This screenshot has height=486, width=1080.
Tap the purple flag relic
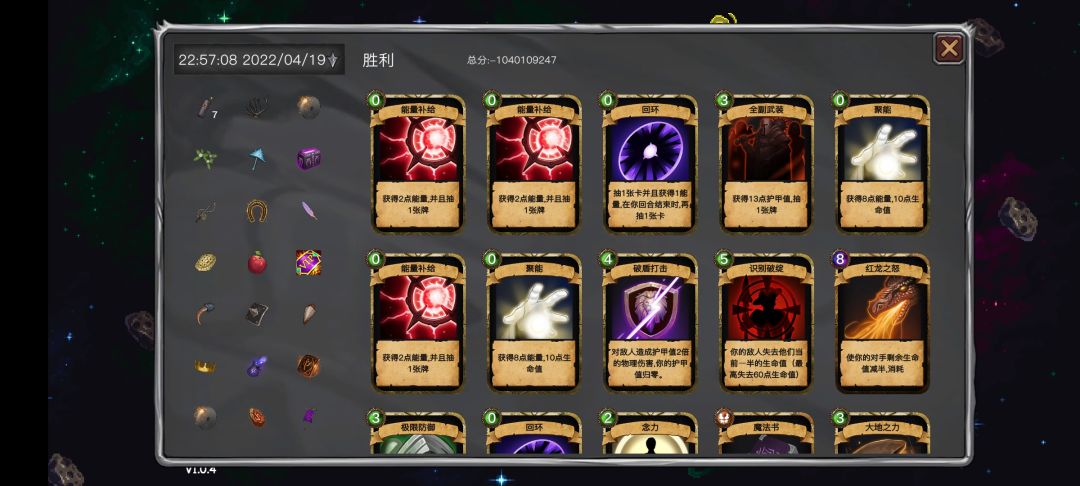coord(309,416)
